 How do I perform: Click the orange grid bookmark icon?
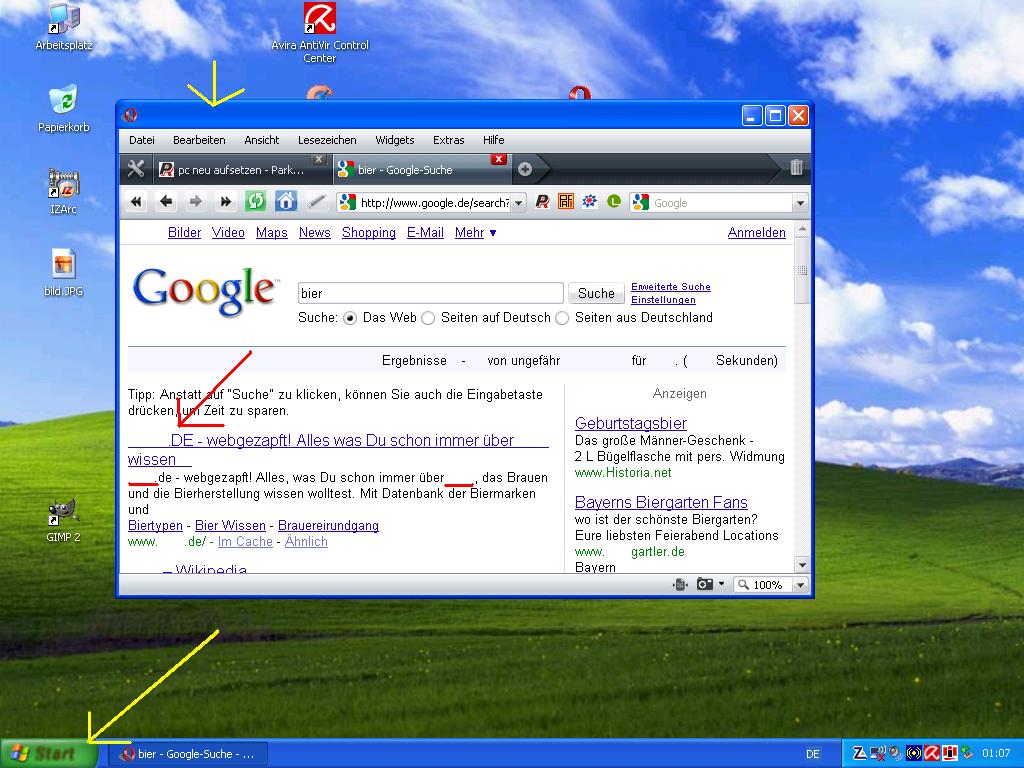click(566, 202)
